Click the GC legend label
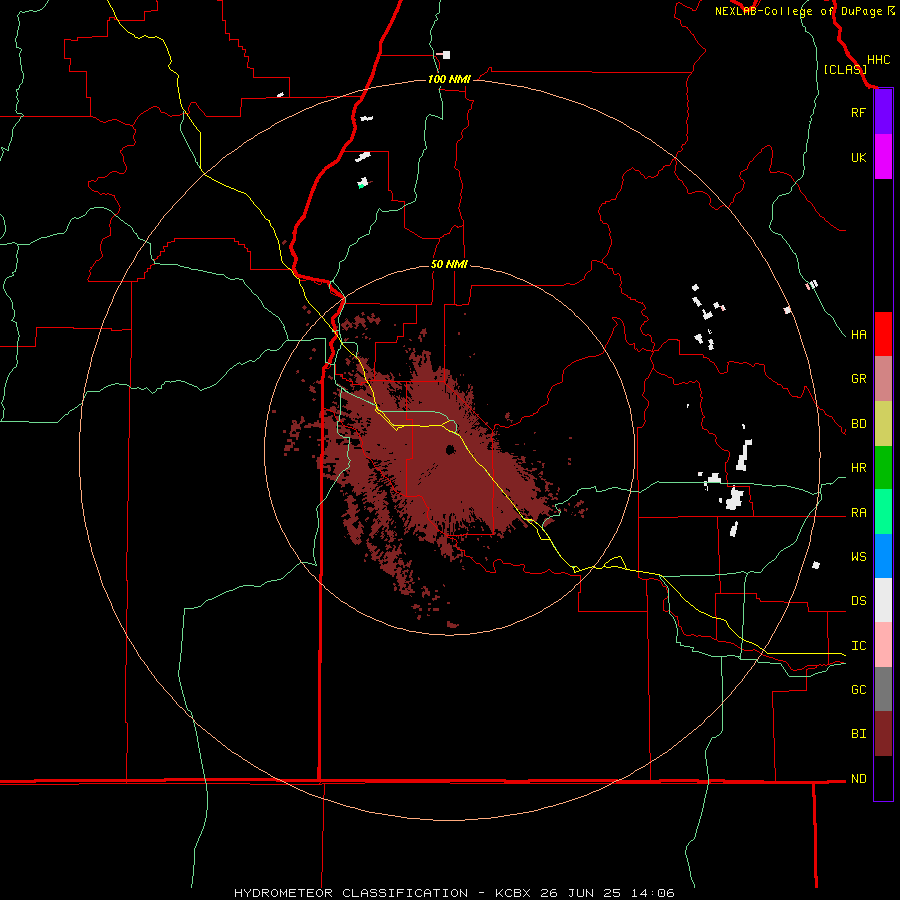Viewport: 900px width, 900px height. tap(858, 690)
